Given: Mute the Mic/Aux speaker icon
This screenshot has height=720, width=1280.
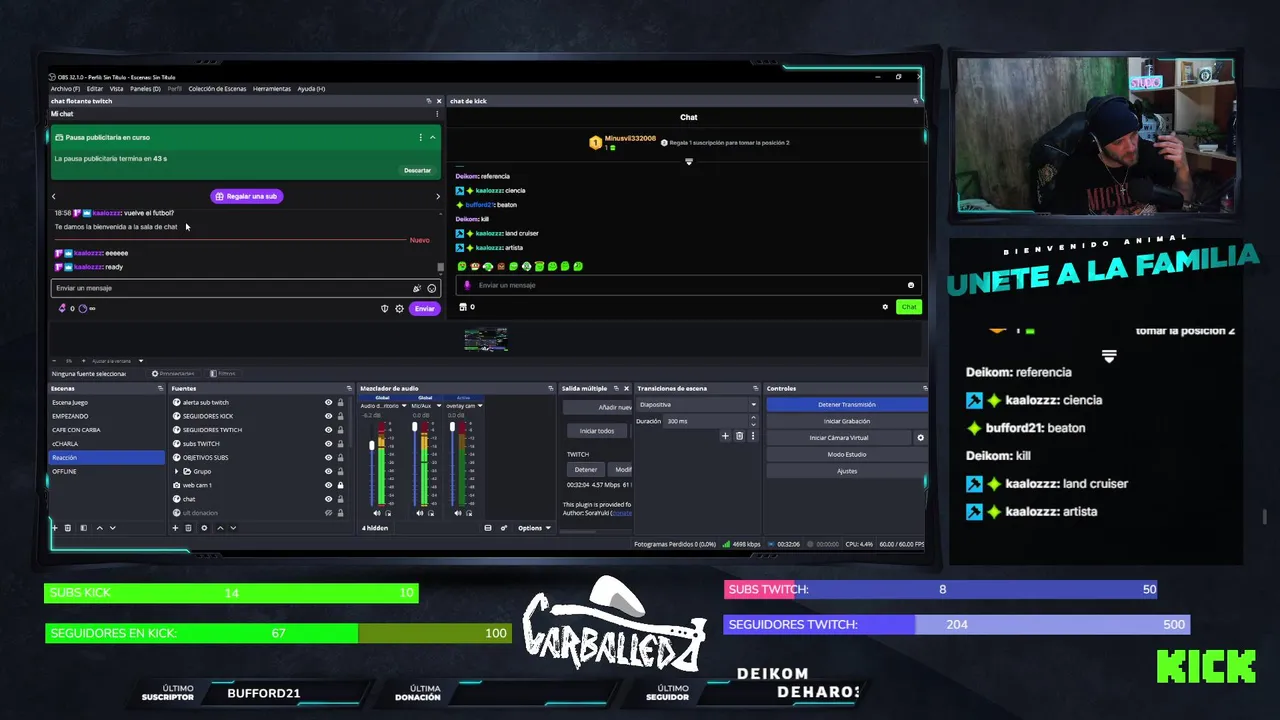Looking at the screenshot, I should click(420, 513).
